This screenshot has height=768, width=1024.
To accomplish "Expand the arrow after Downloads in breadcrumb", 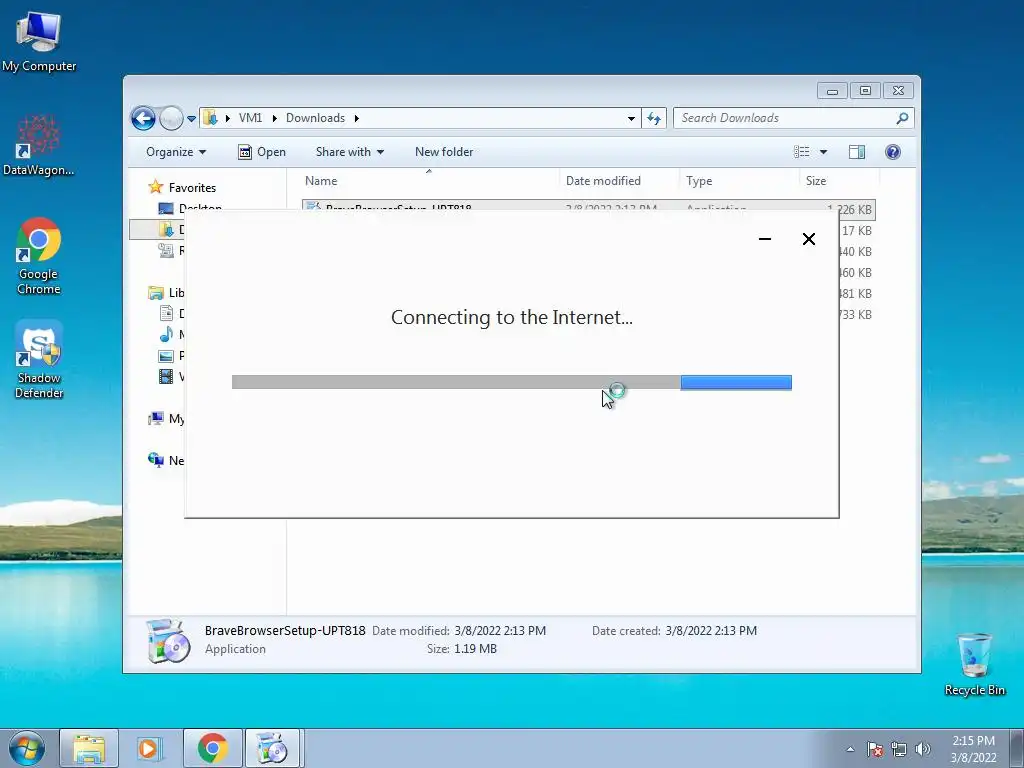I will [357, 118].
